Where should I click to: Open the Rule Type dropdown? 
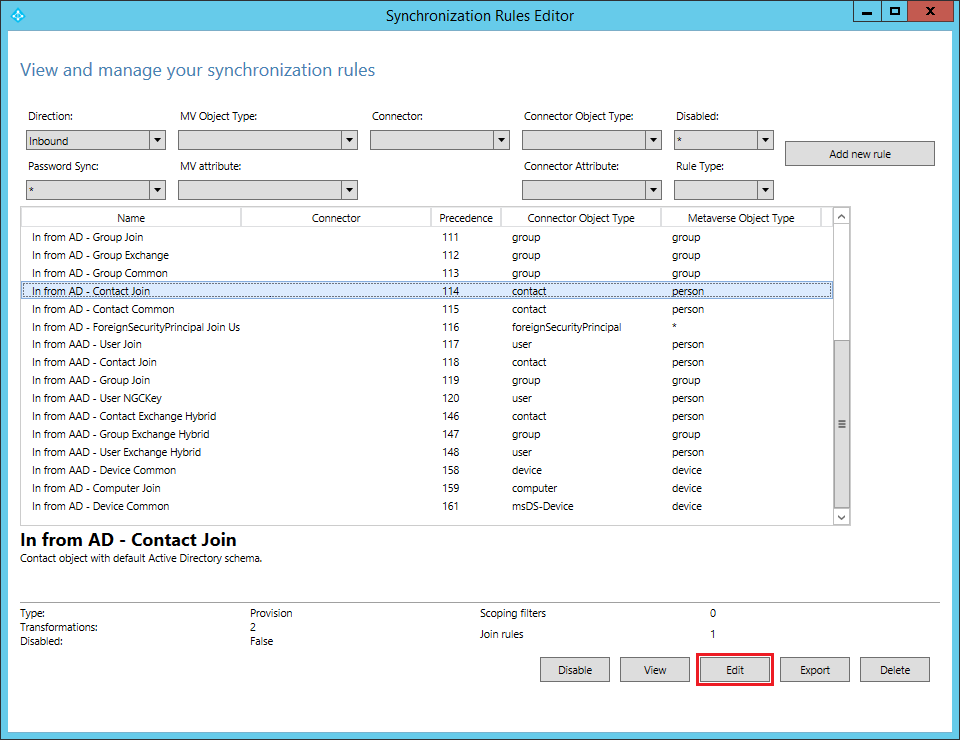pos(765,189)
